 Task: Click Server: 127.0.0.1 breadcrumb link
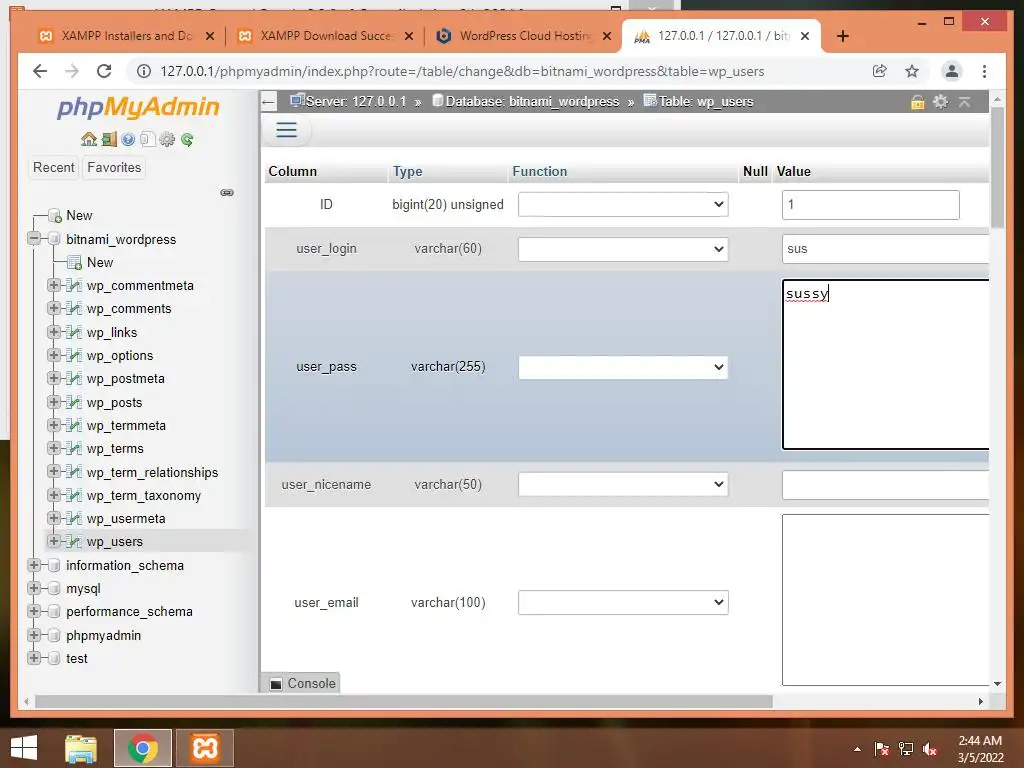click(x=355, y=102)
